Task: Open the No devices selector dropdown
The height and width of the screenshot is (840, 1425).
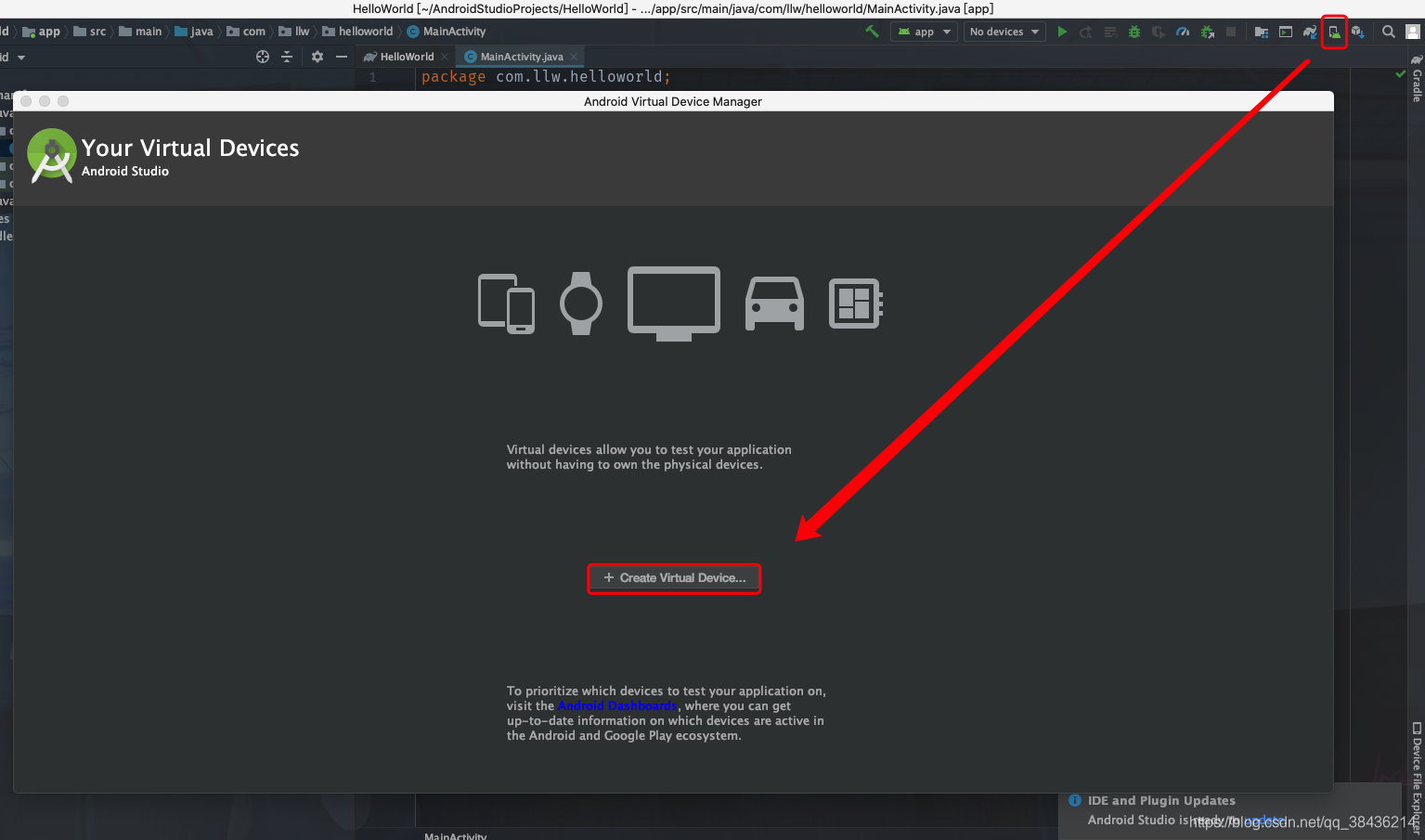Action: 1004,32
